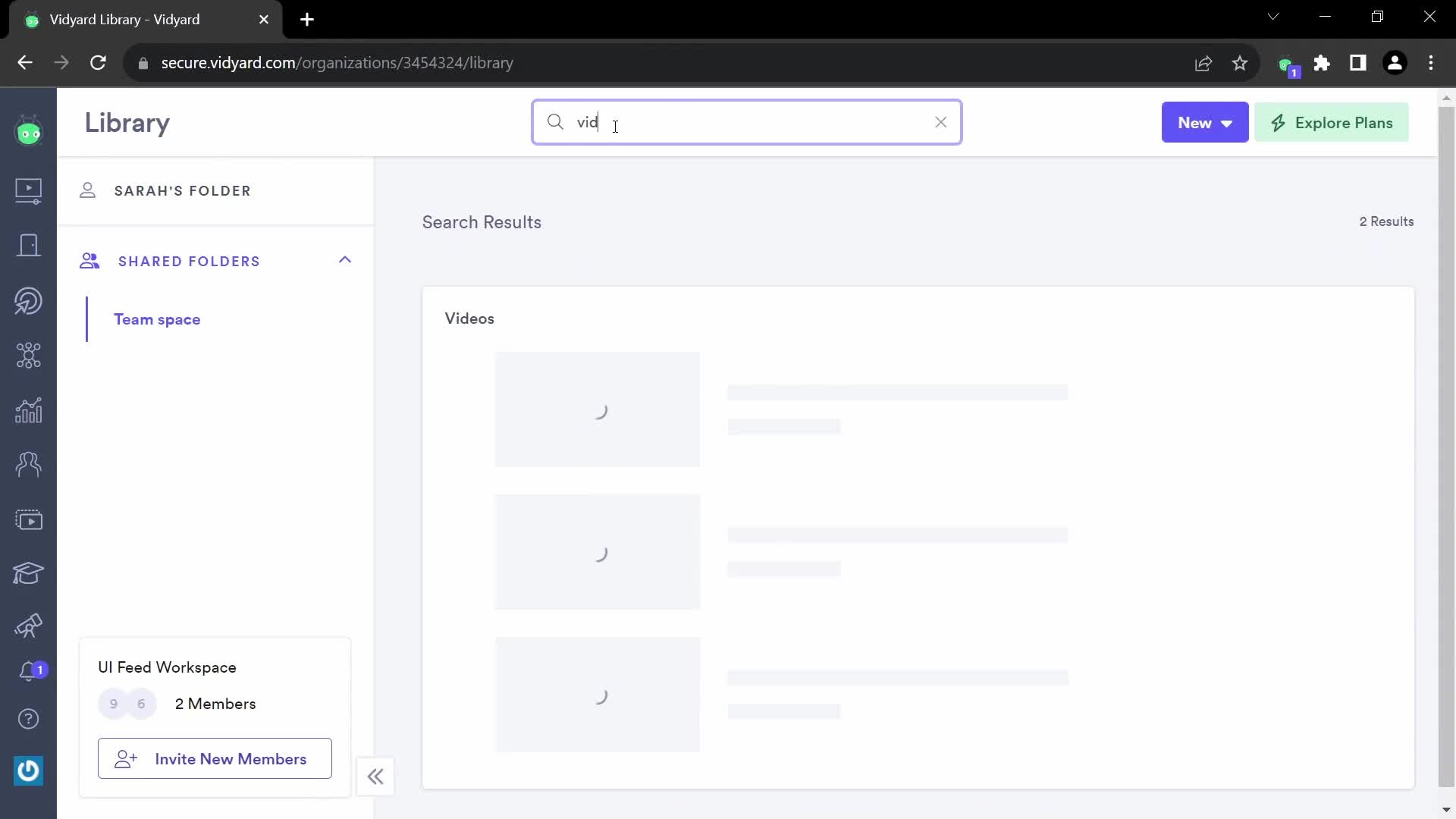The height and width of the screenshot is (819, 1456).
Task: View the site lock information icon
Action: click(143, 64)
